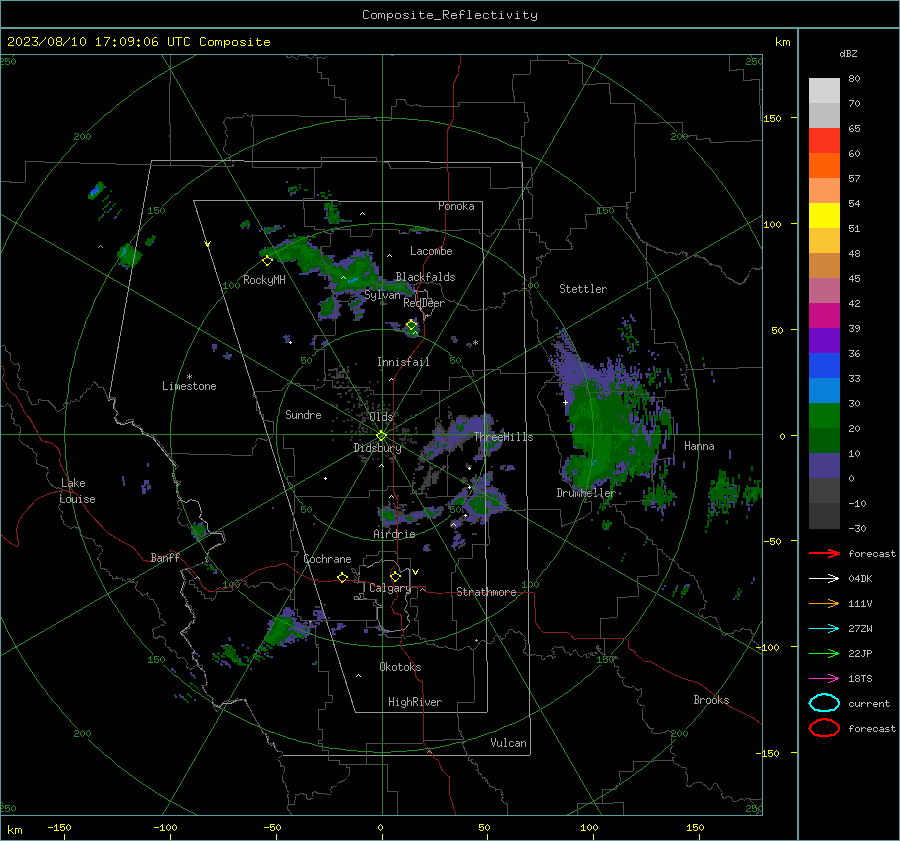Click yellow diamond marker above Calgary

395,576
